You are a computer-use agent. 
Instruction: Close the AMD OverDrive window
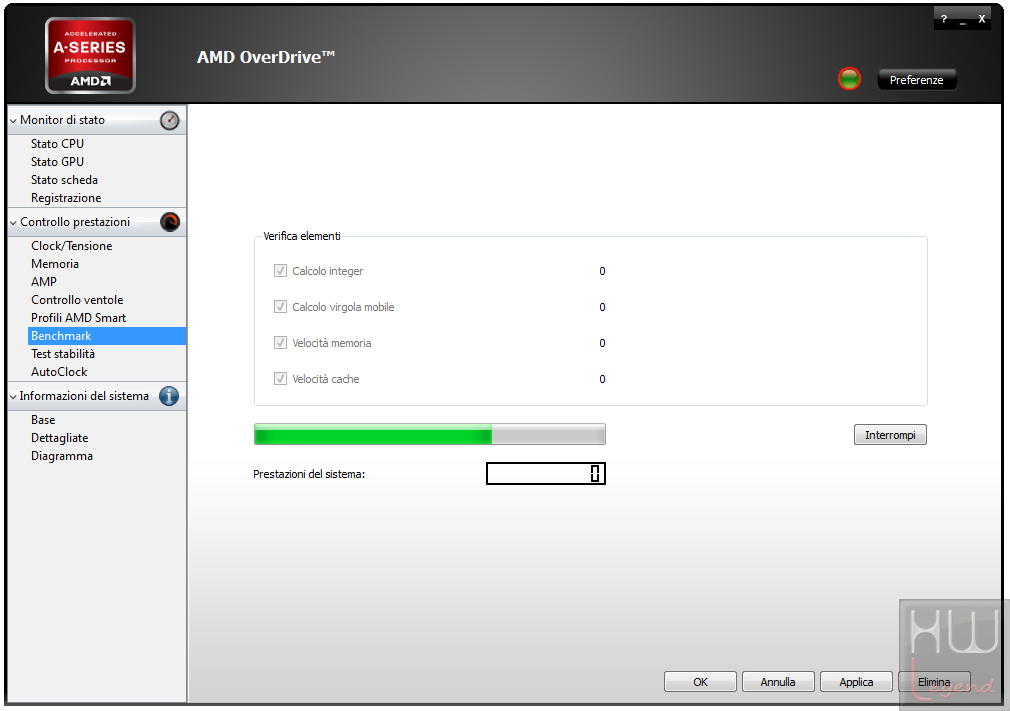coord(982,19)
